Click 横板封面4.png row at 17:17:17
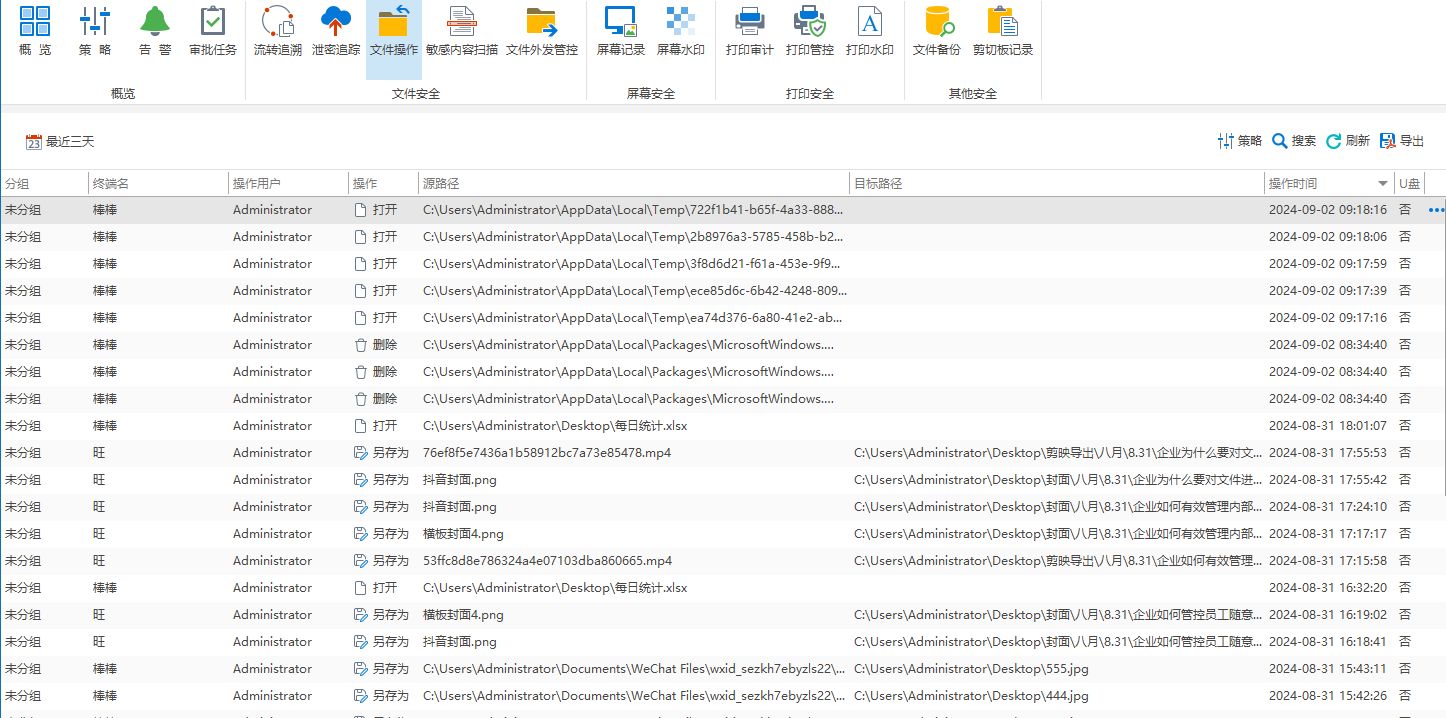Viewport: 1446px width, 718px height. tap(723, 534)
